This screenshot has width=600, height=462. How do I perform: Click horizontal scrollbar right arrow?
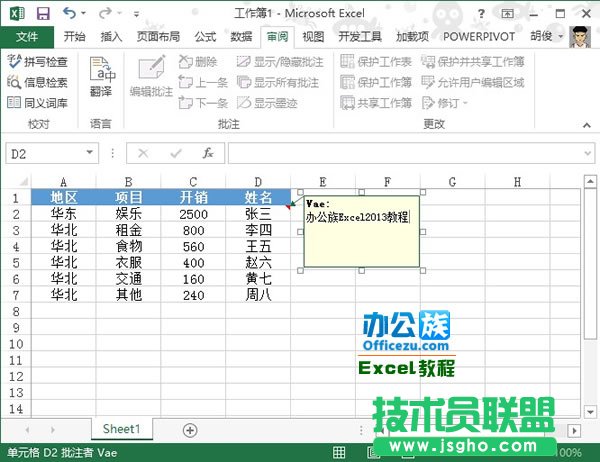click(574, 430)
